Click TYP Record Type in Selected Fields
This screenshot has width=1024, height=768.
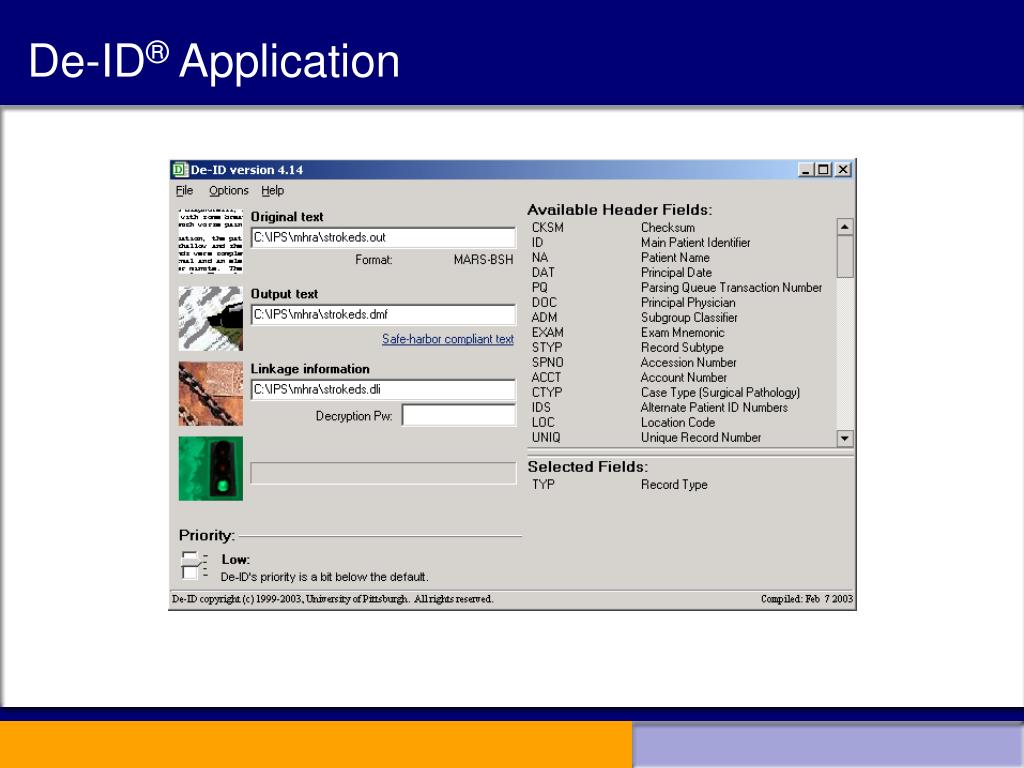pos(620,485)
